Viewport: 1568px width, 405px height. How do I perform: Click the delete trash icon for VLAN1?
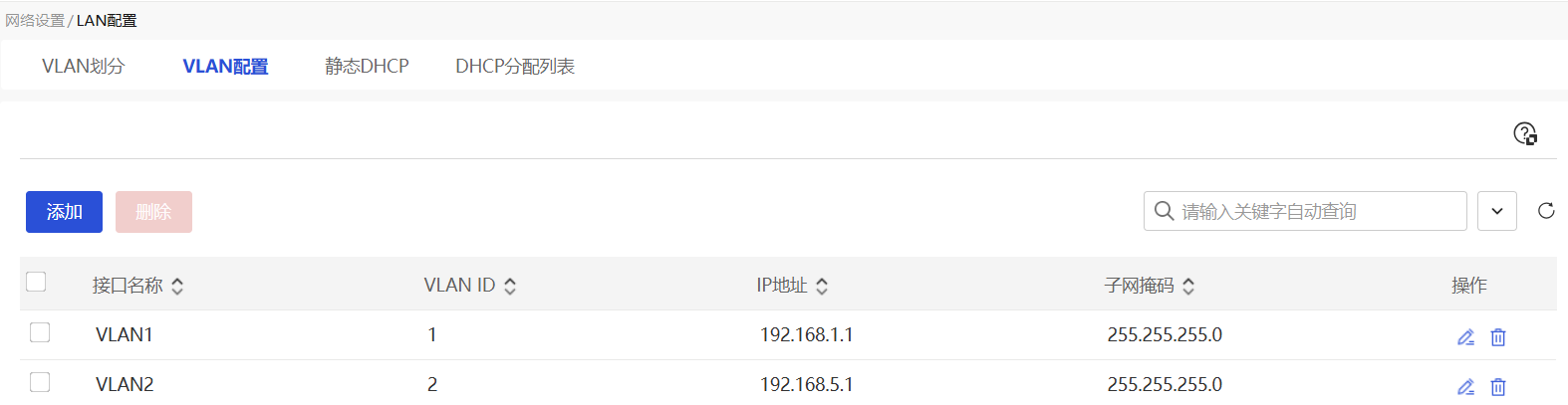click(1497, 337)
